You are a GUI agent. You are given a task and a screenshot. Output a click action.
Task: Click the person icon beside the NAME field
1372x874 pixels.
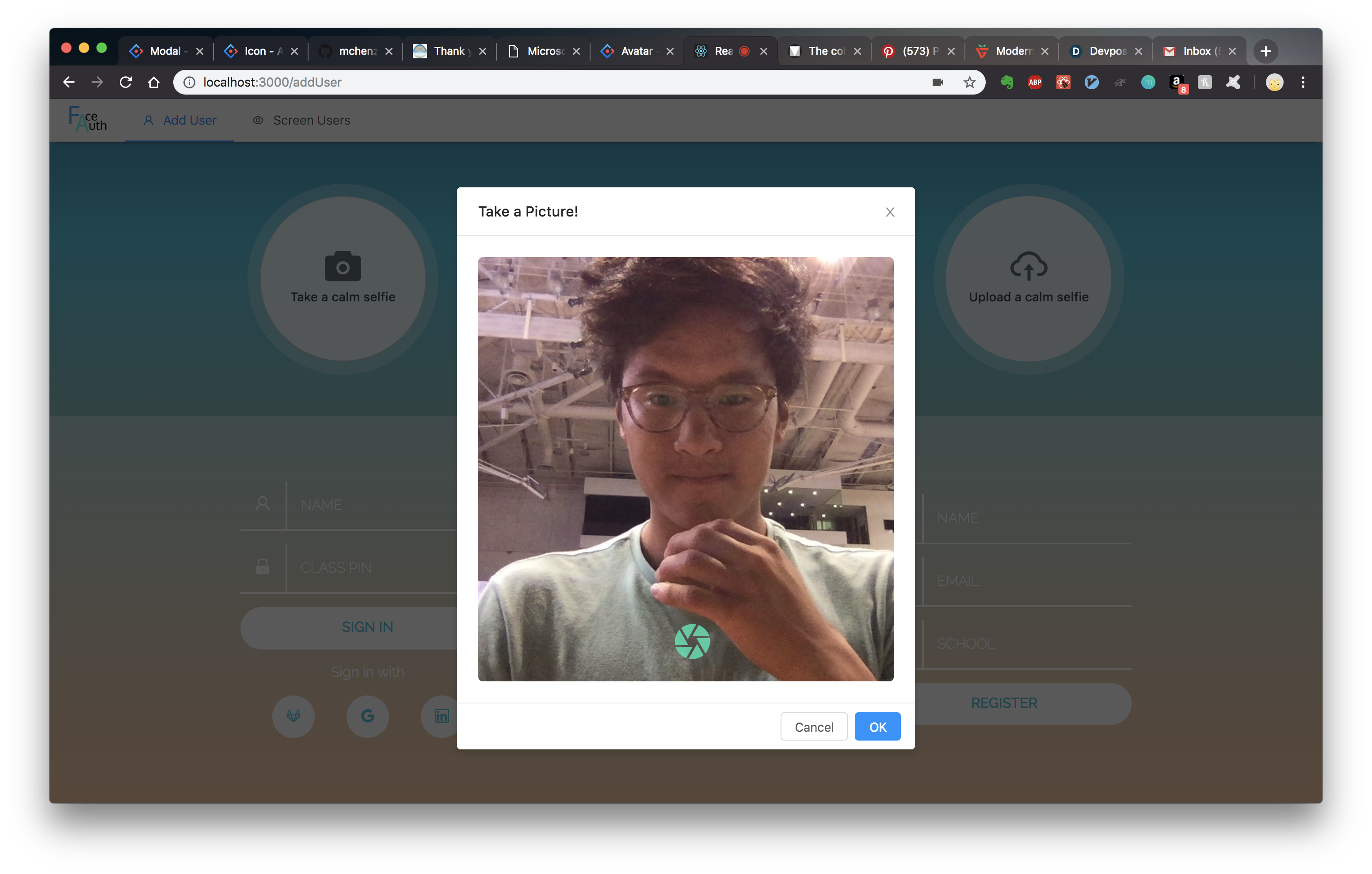262,504
